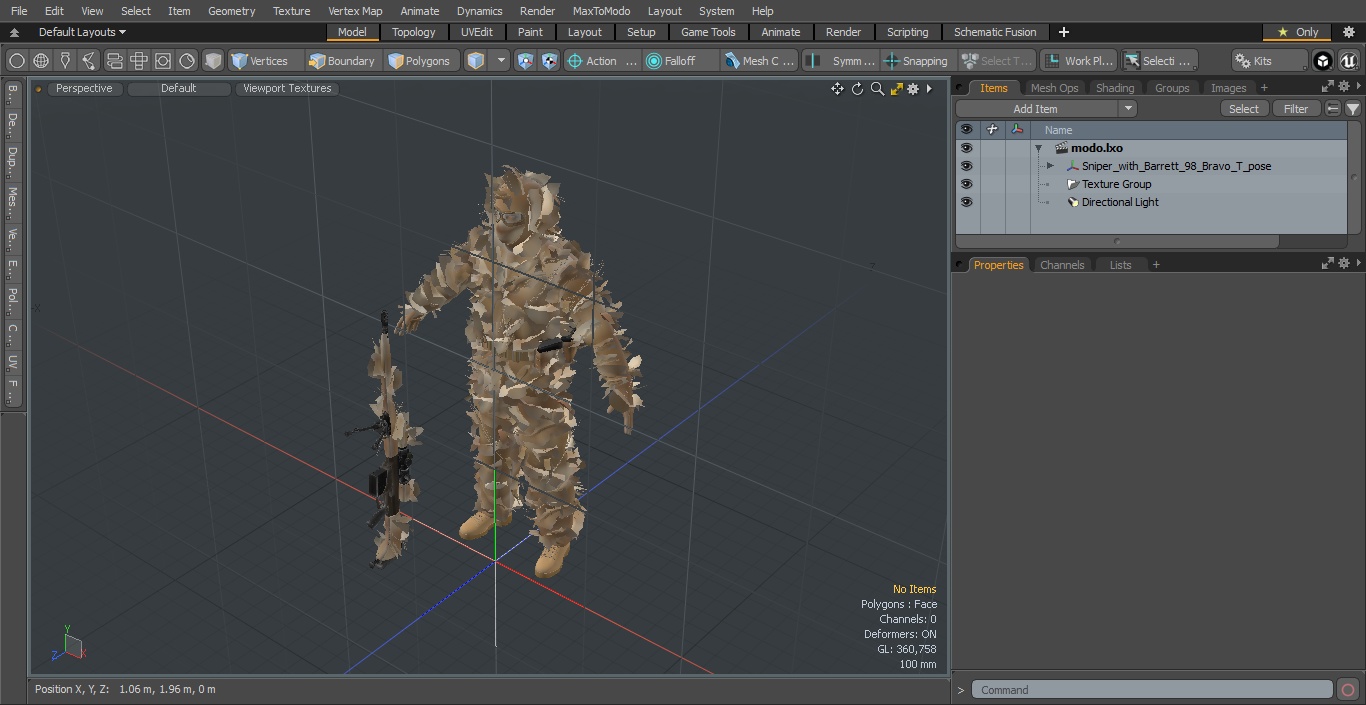Viewport: 1366px width, 705px height.
Task: Select Vertices selection mode
Action: pyautogui.click(x=259, y=61)
